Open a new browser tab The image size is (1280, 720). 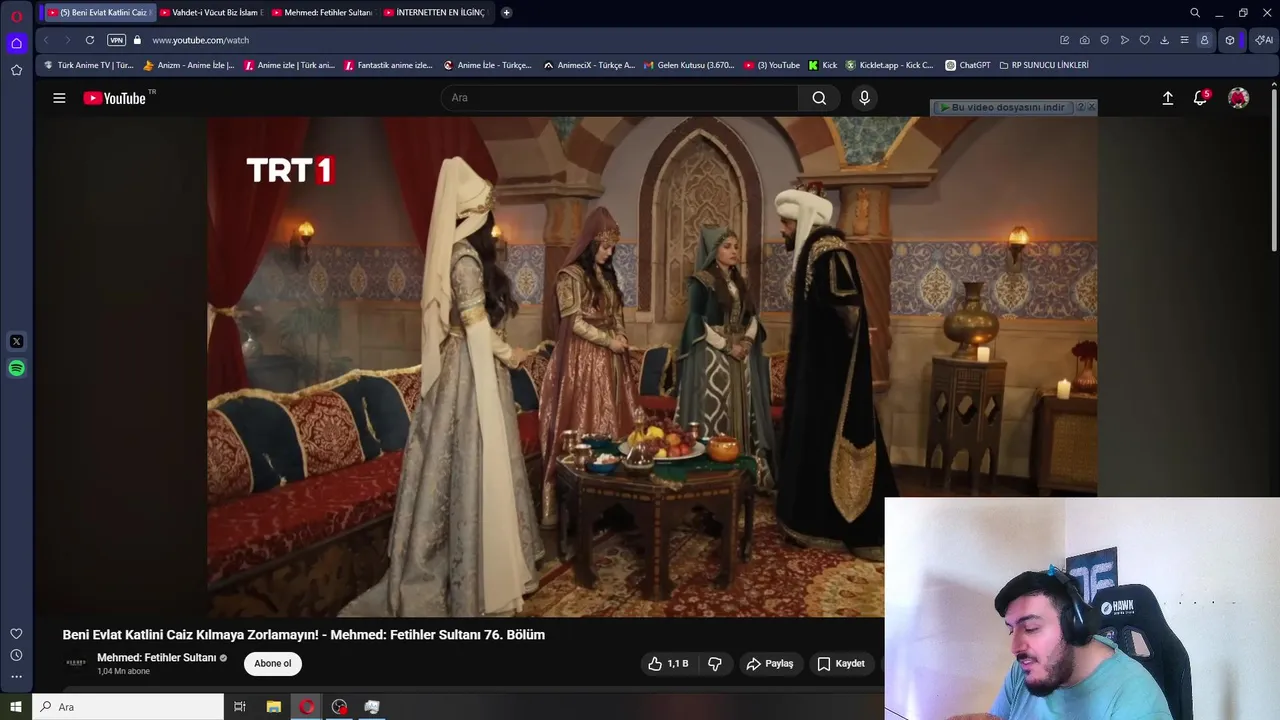pos(507,13)
